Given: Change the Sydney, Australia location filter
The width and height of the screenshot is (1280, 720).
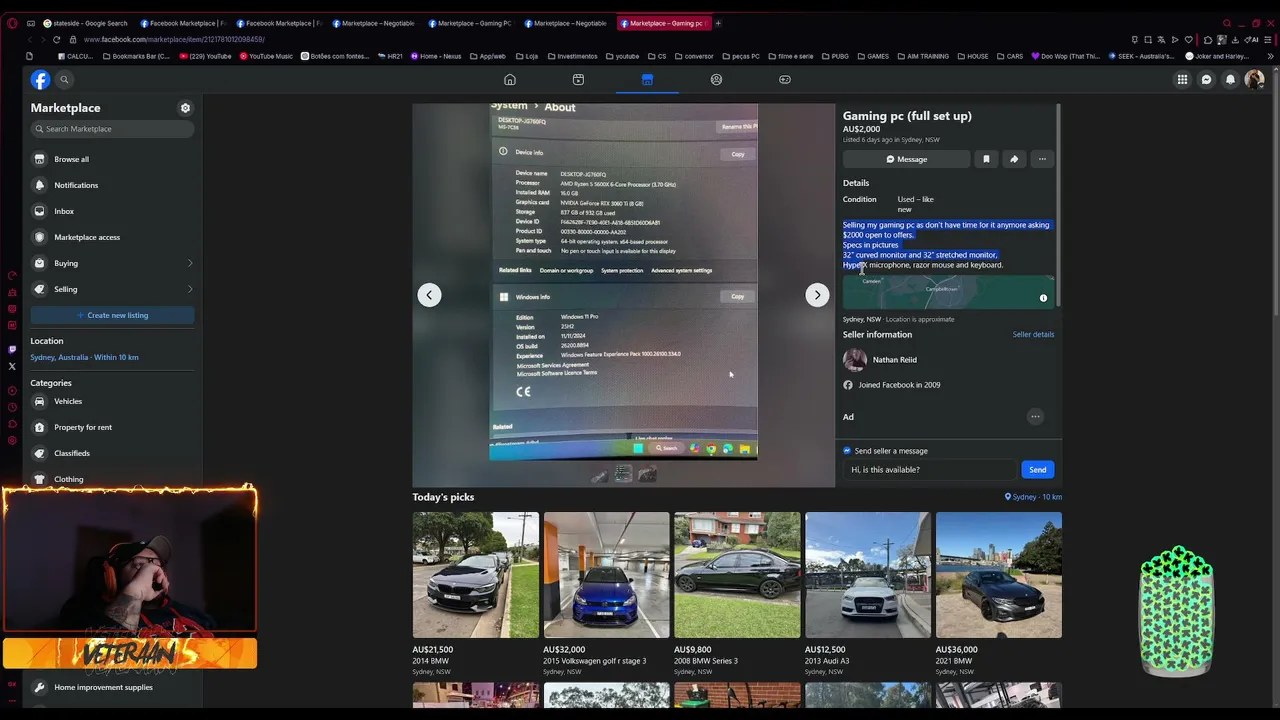Looking at the screenshot, I should pos(84,357).
